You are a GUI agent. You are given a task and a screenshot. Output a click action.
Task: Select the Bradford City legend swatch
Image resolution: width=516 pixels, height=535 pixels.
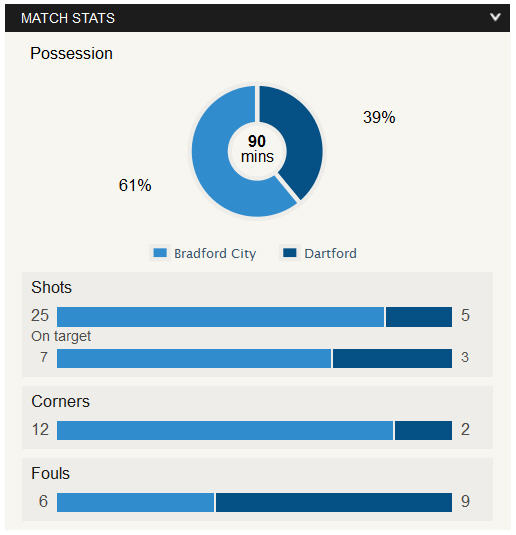tap(160, 253)
